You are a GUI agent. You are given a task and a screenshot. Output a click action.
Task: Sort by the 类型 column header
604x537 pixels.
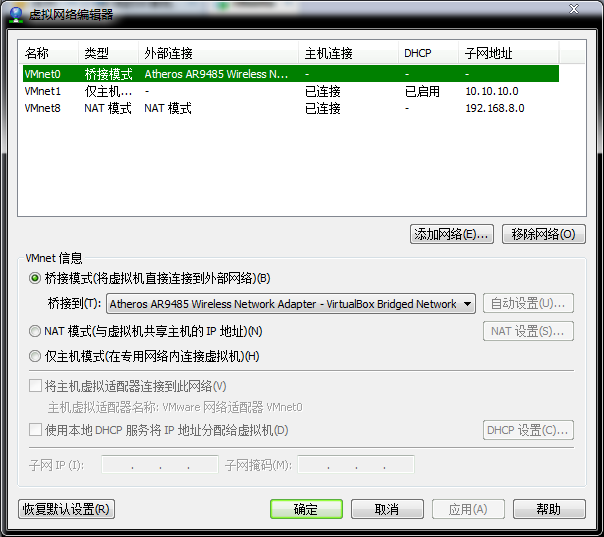point(108,53)
